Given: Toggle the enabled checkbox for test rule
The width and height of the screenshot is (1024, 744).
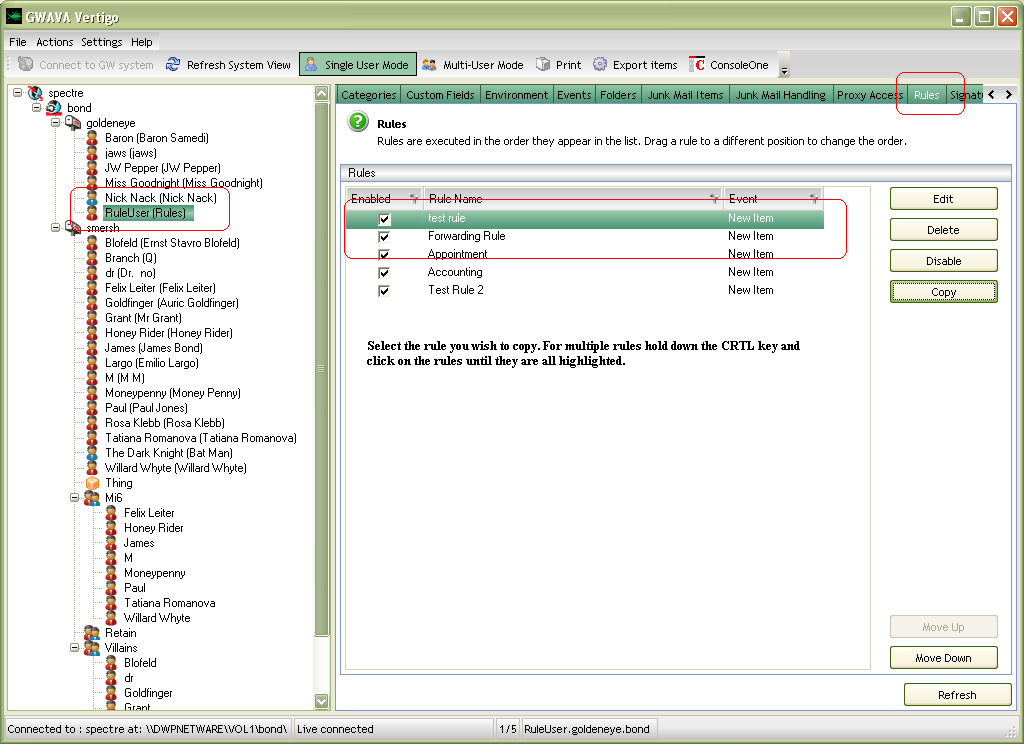Looking at the screenshot, I should point(384,219).
